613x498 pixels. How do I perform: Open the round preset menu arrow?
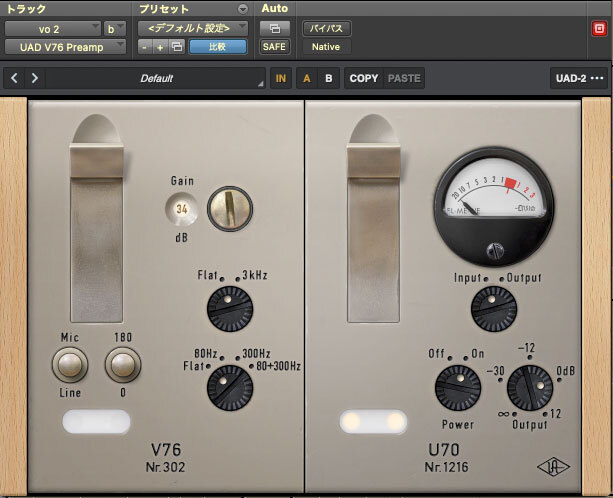point(243,9)
